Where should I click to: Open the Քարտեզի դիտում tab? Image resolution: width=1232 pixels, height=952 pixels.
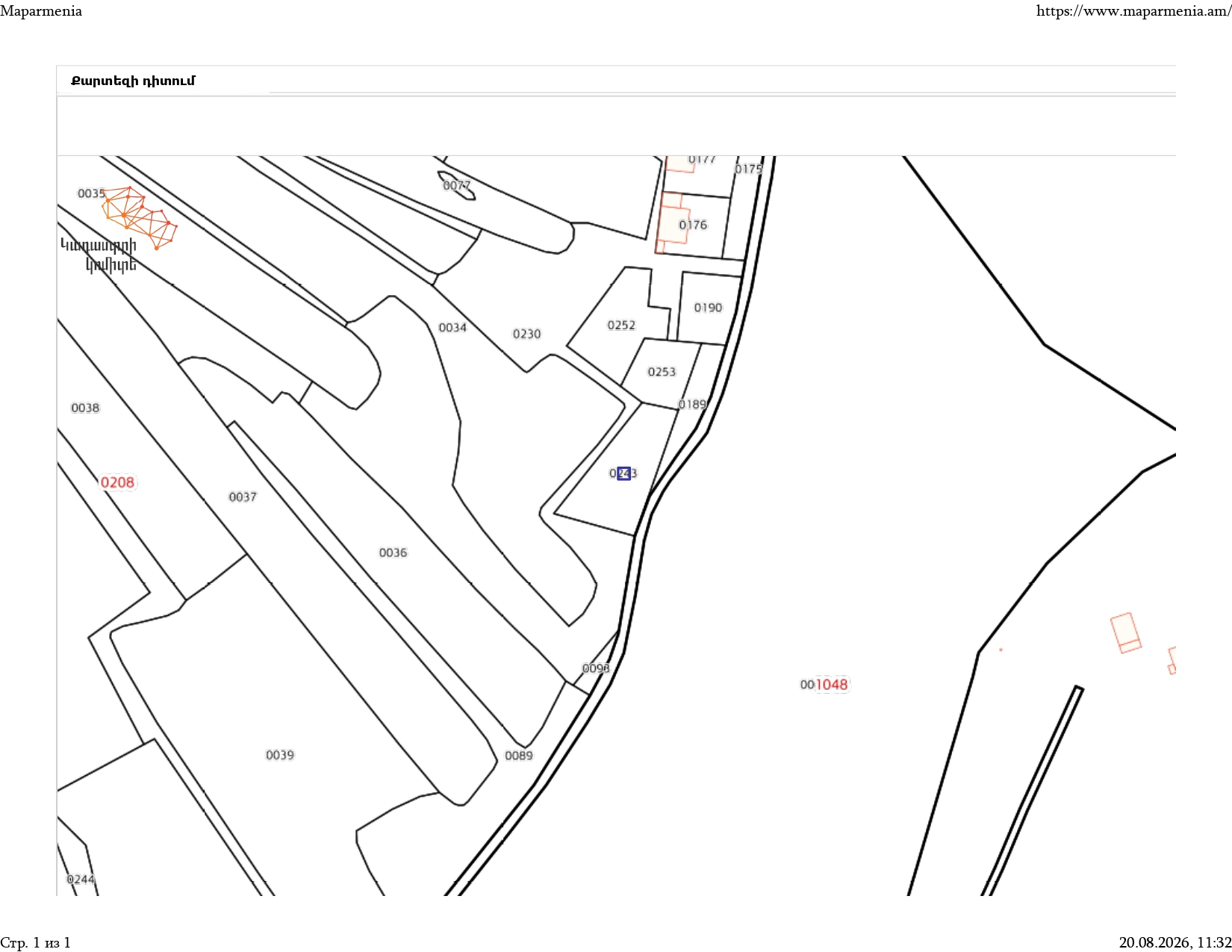pyautogui.click(x=133, y=81)
